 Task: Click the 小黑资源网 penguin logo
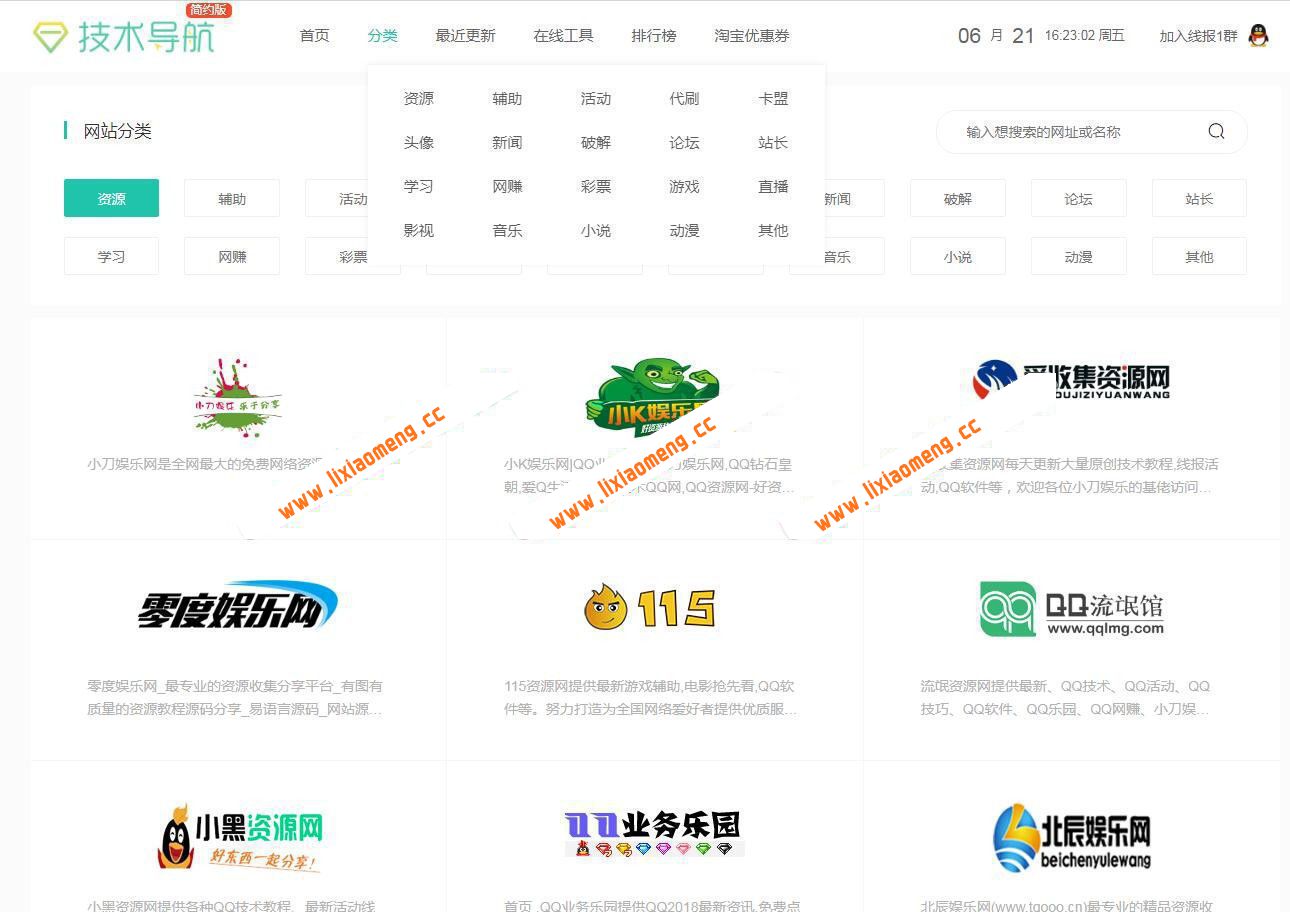point(237,838)
